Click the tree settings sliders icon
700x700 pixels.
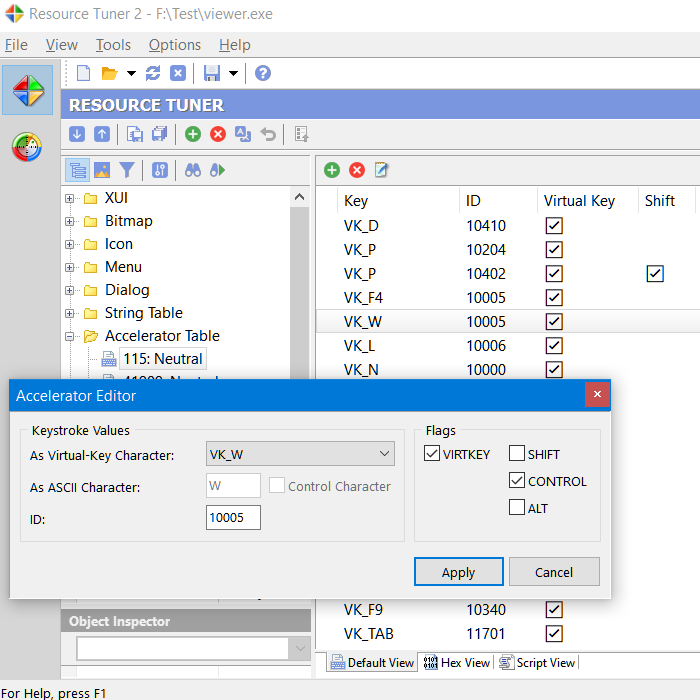160,170
